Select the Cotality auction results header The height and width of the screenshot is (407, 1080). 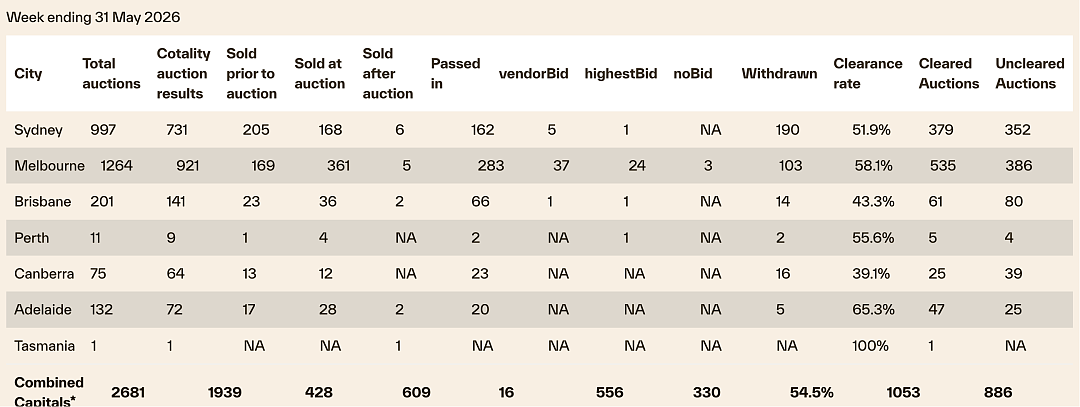pyautogui.click(x=182, y=74)
